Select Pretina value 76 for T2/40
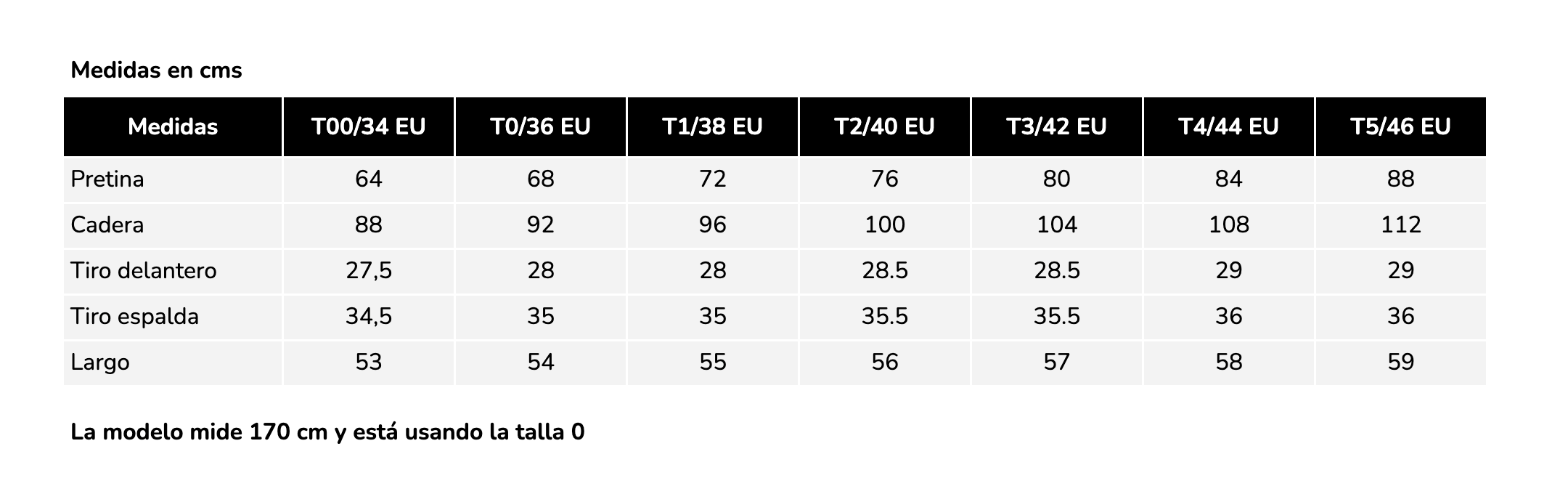 pyautogui.click(x=885, y=179)
